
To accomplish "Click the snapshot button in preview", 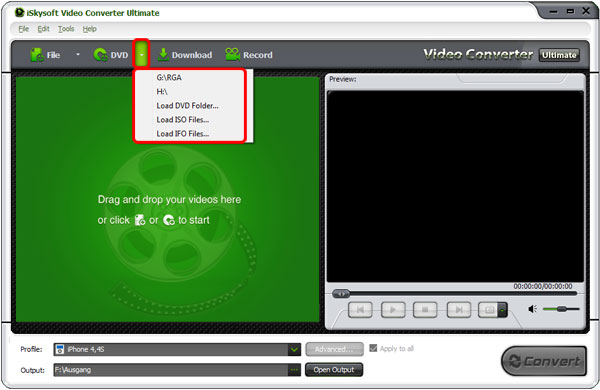I will pos(488,310).
